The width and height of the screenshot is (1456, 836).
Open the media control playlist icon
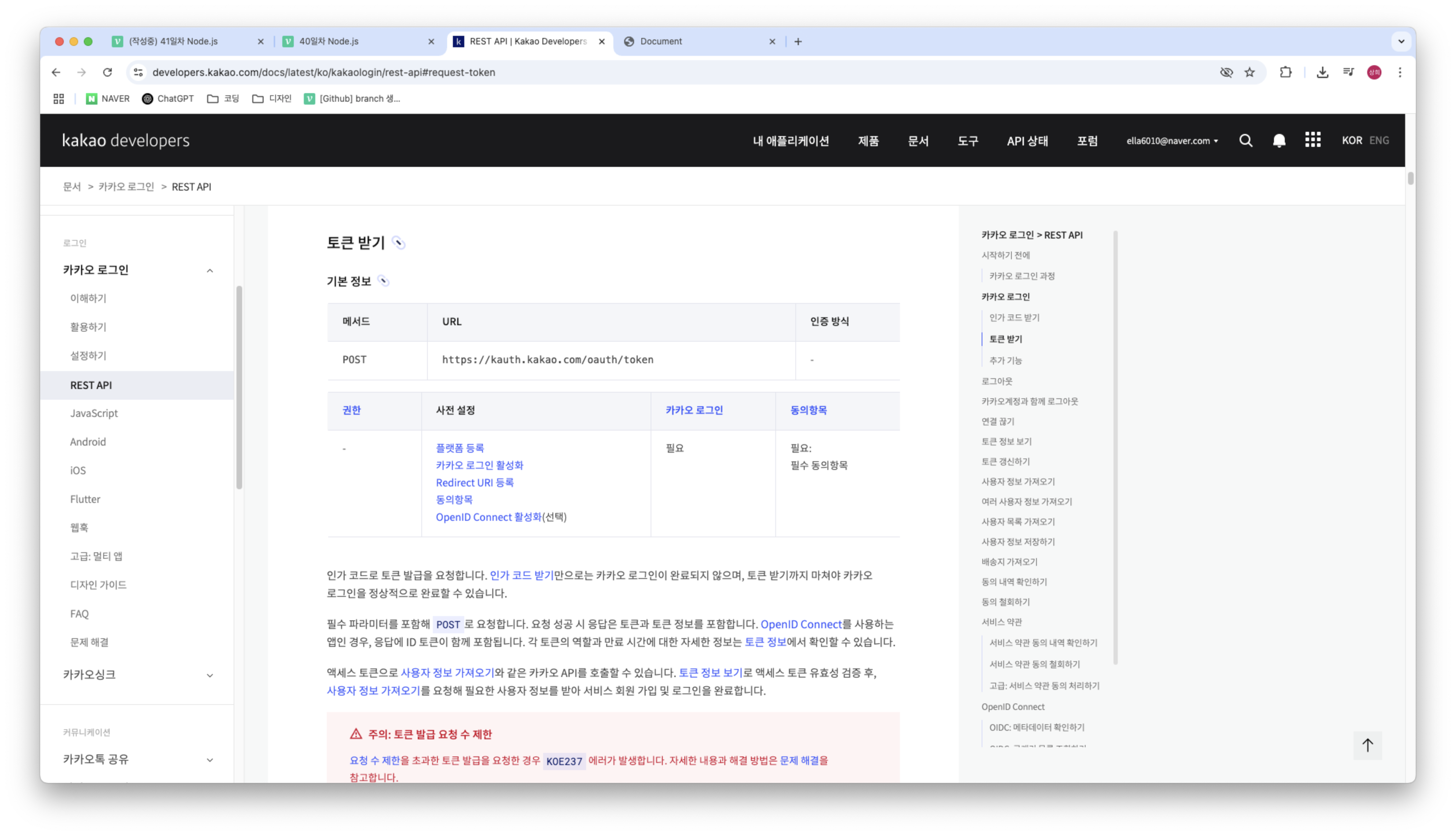[x=1348, y=72]
